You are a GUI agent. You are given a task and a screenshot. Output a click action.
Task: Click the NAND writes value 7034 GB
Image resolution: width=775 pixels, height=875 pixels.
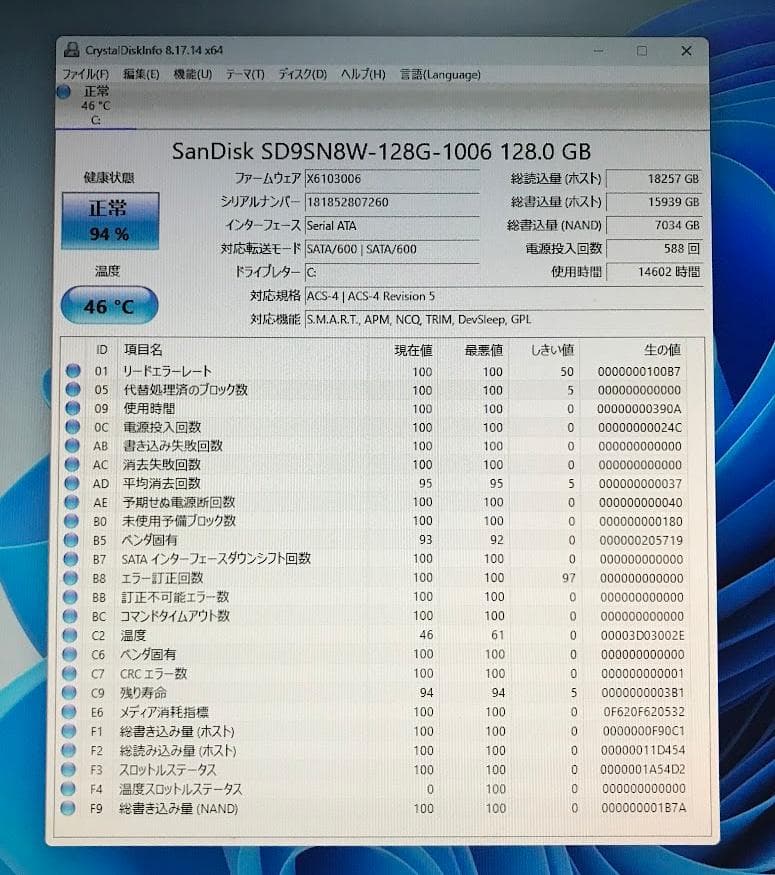653,225
